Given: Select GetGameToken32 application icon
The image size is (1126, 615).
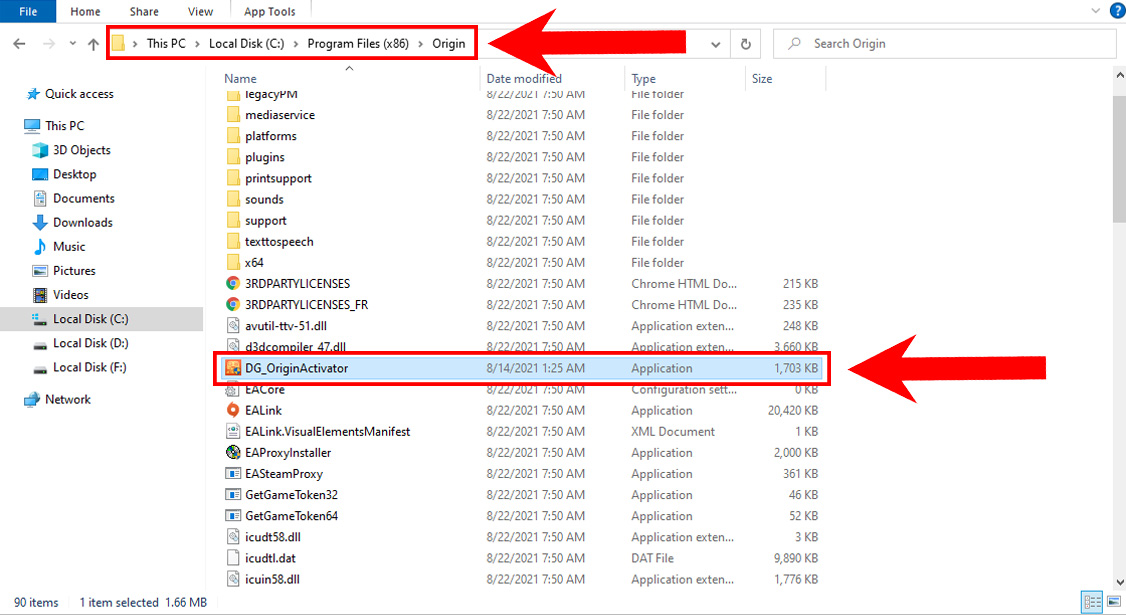Looking at the screenshot, I should point(233,495).
